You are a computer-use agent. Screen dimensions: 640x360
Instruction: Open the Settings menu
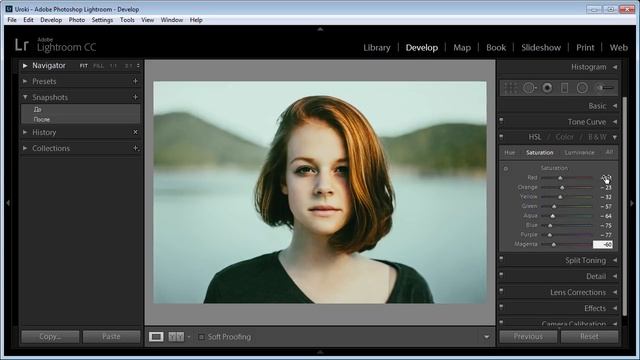tap(102, 20)
